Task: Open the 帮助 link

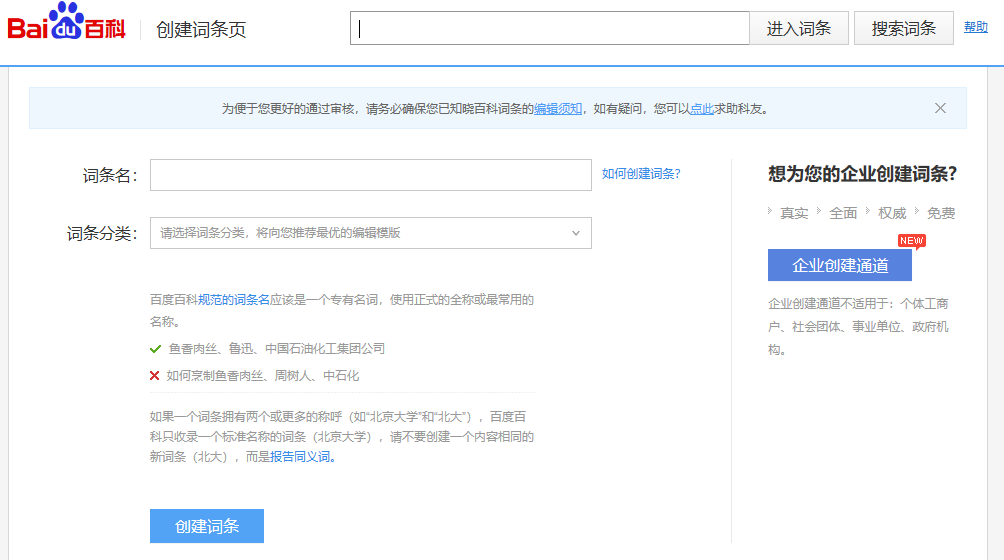Action: (x=975, y=27)
